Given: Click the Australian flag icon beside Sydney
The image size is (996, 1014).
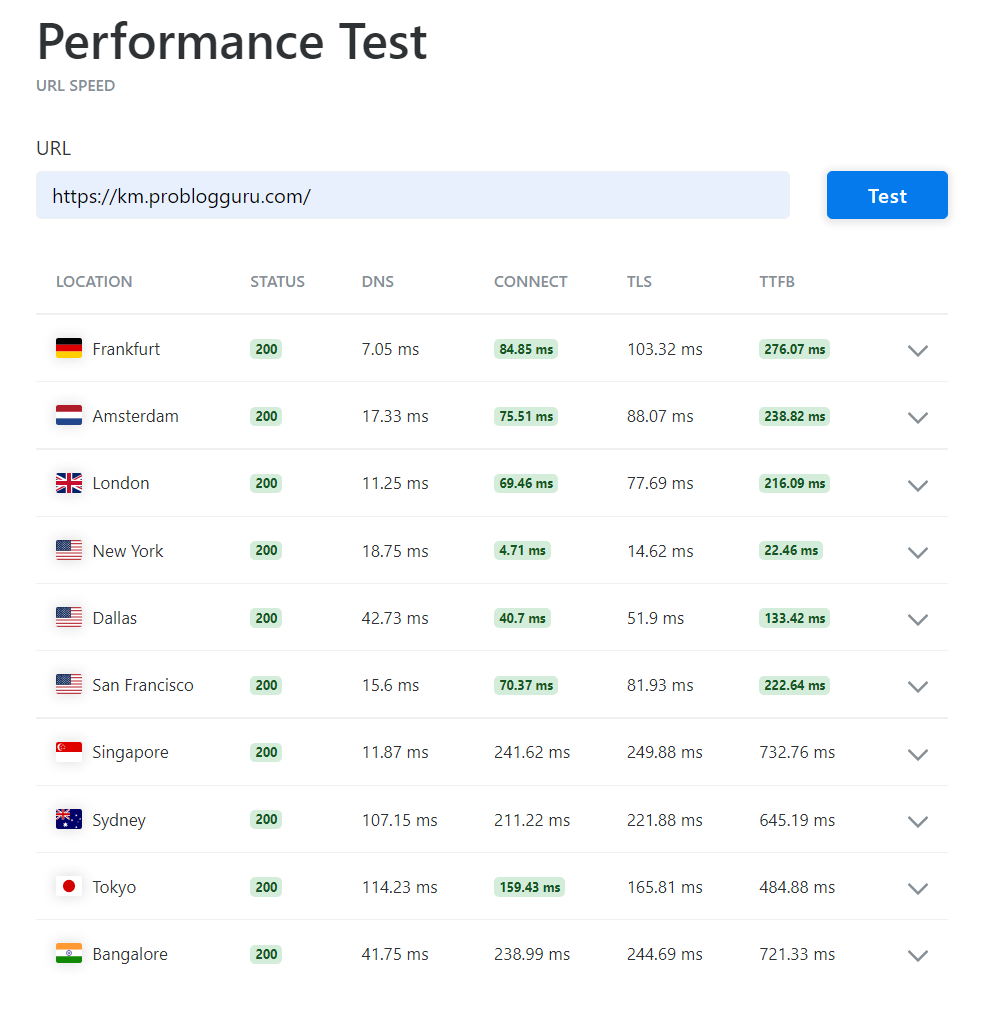Looking at the screenshot, I should 69,820.
